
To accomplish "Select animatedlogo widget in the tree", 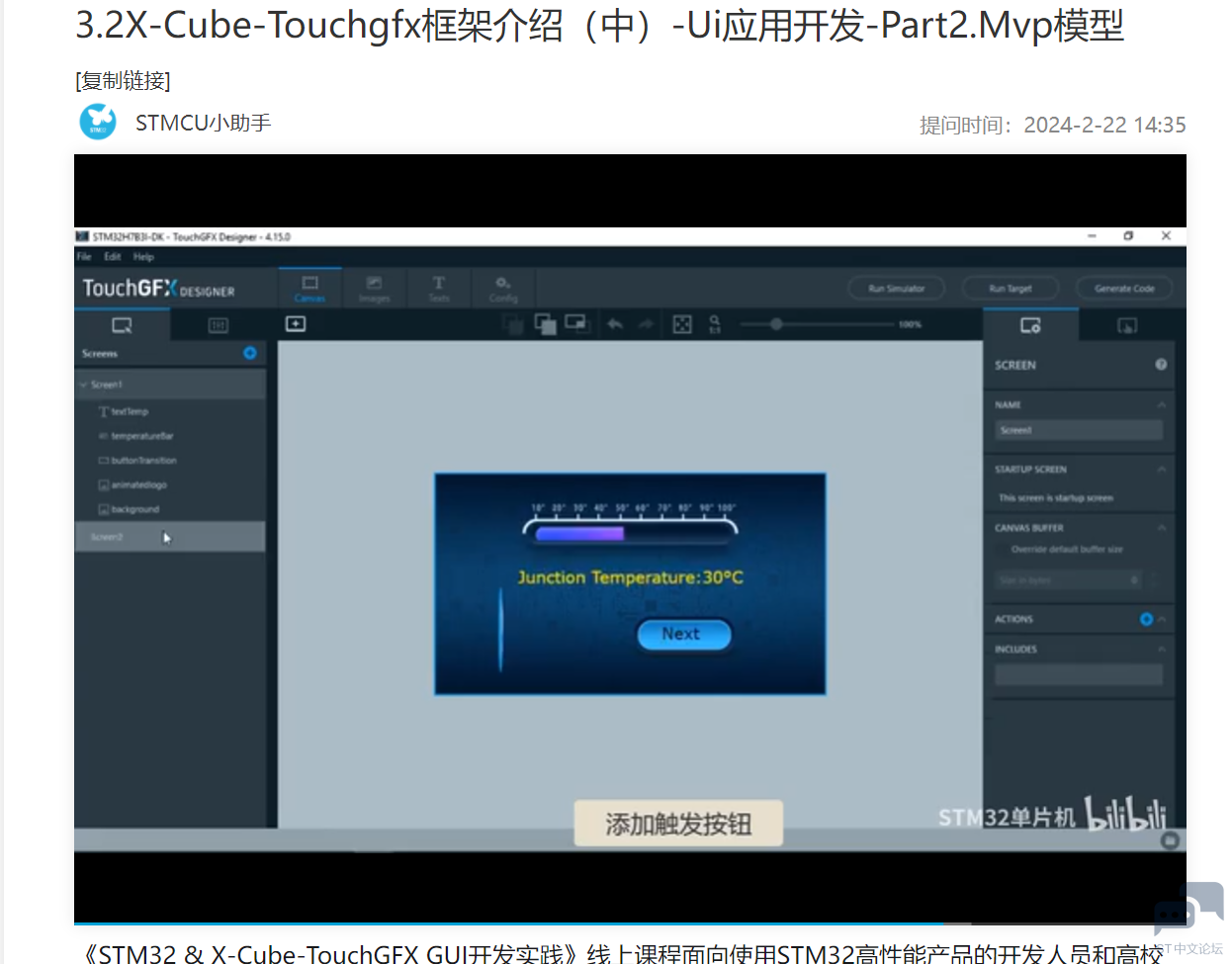I will point(138,485).
